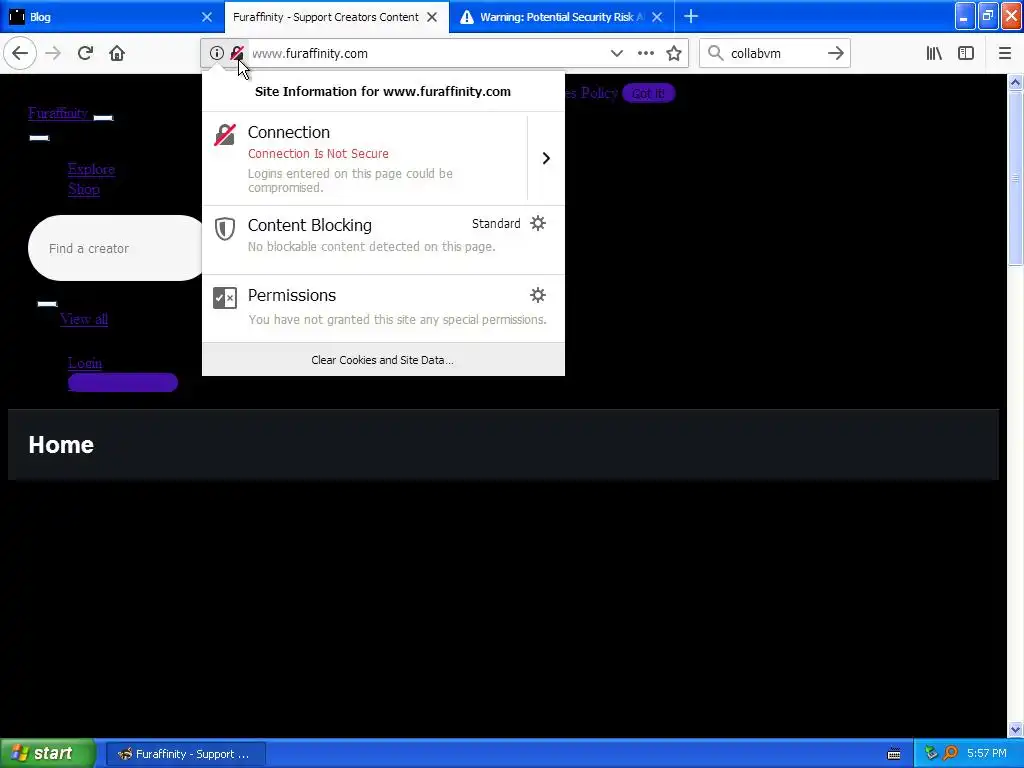1024x768 pixels.
Task: Click the insecure padlock icon in address bar
Action: click(x=236, y=54)
